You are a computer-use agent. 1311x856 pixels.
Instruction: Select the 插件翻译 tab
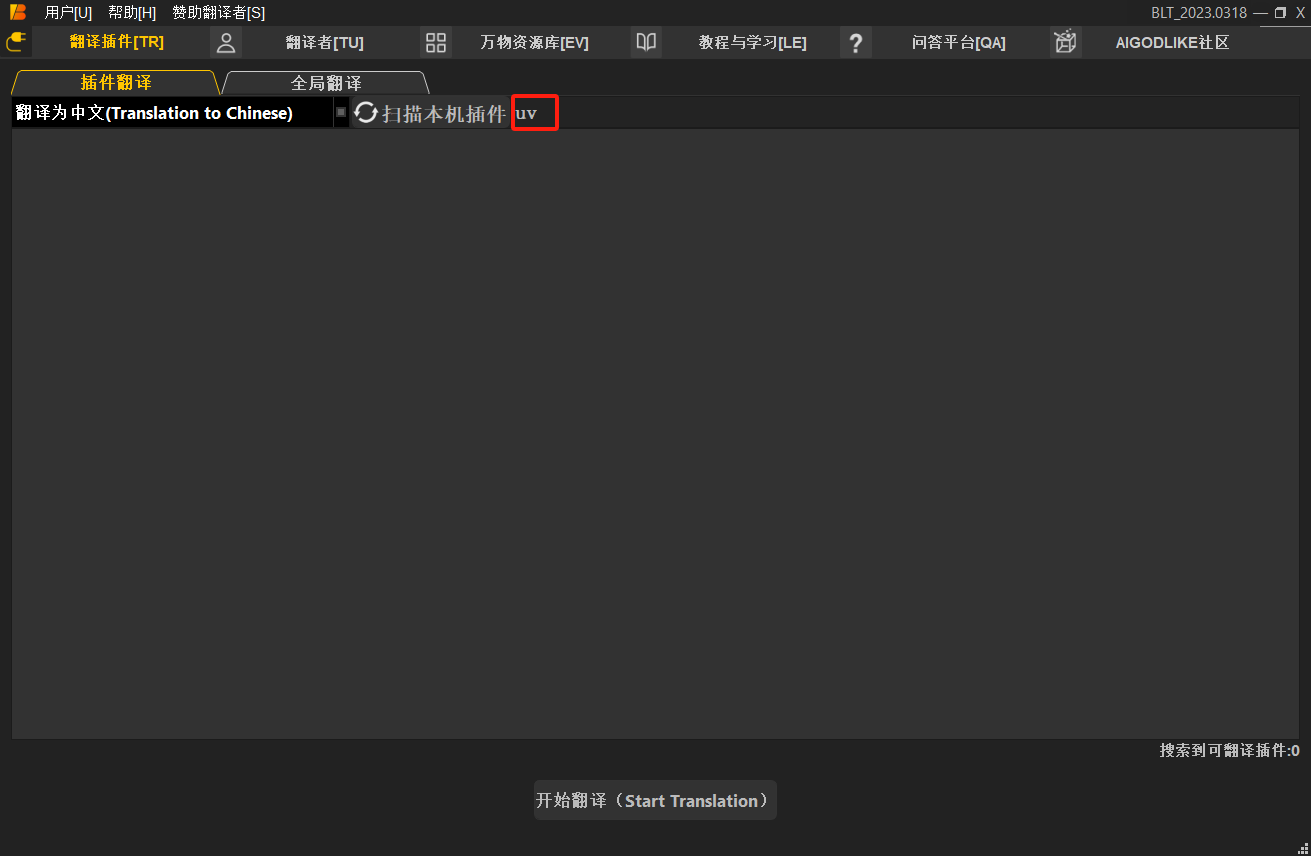click(x=116, y=83)
